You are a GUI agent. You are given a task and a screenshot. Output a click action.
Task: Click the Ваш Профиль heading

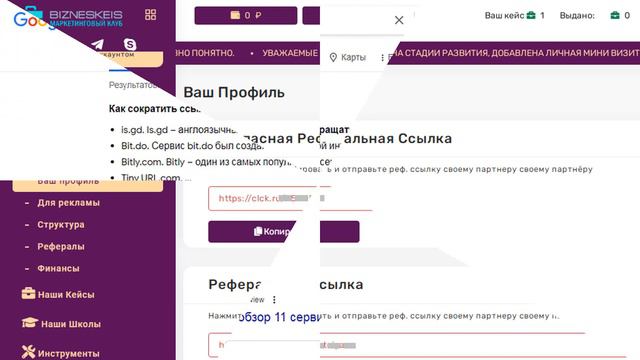click(x=234, y=92)
